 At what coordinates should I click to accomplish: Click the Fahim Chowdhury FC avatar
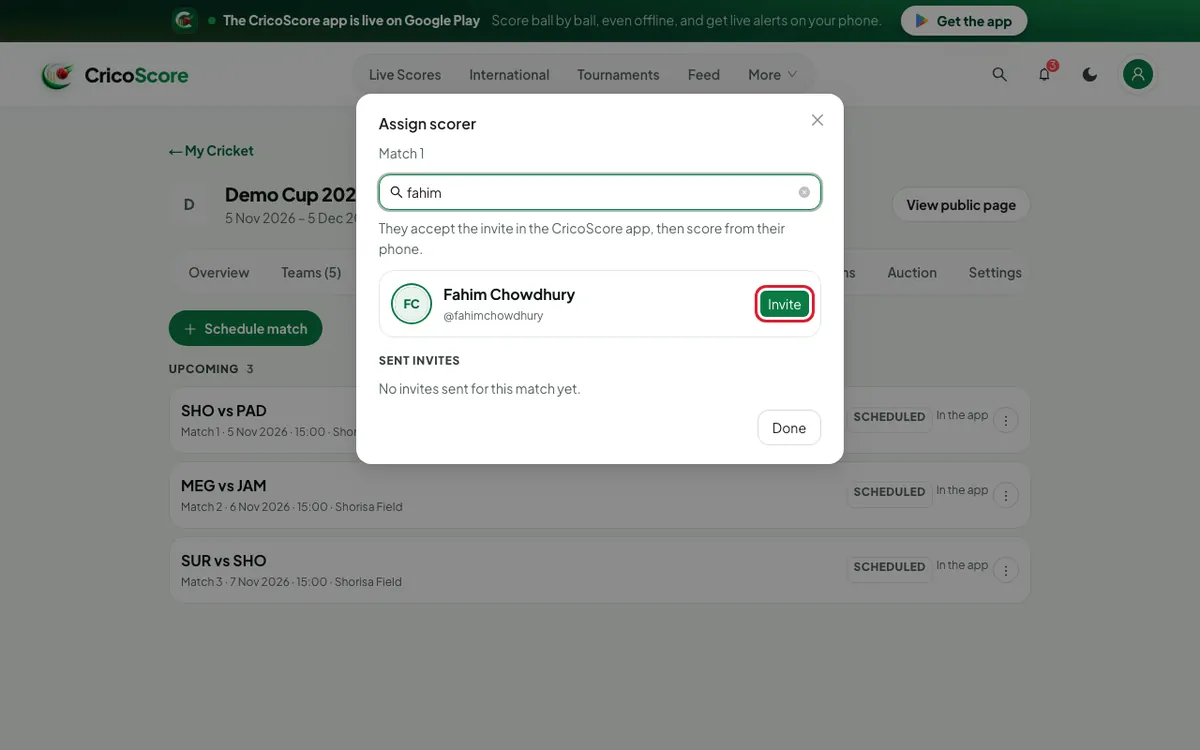[411, 304]
